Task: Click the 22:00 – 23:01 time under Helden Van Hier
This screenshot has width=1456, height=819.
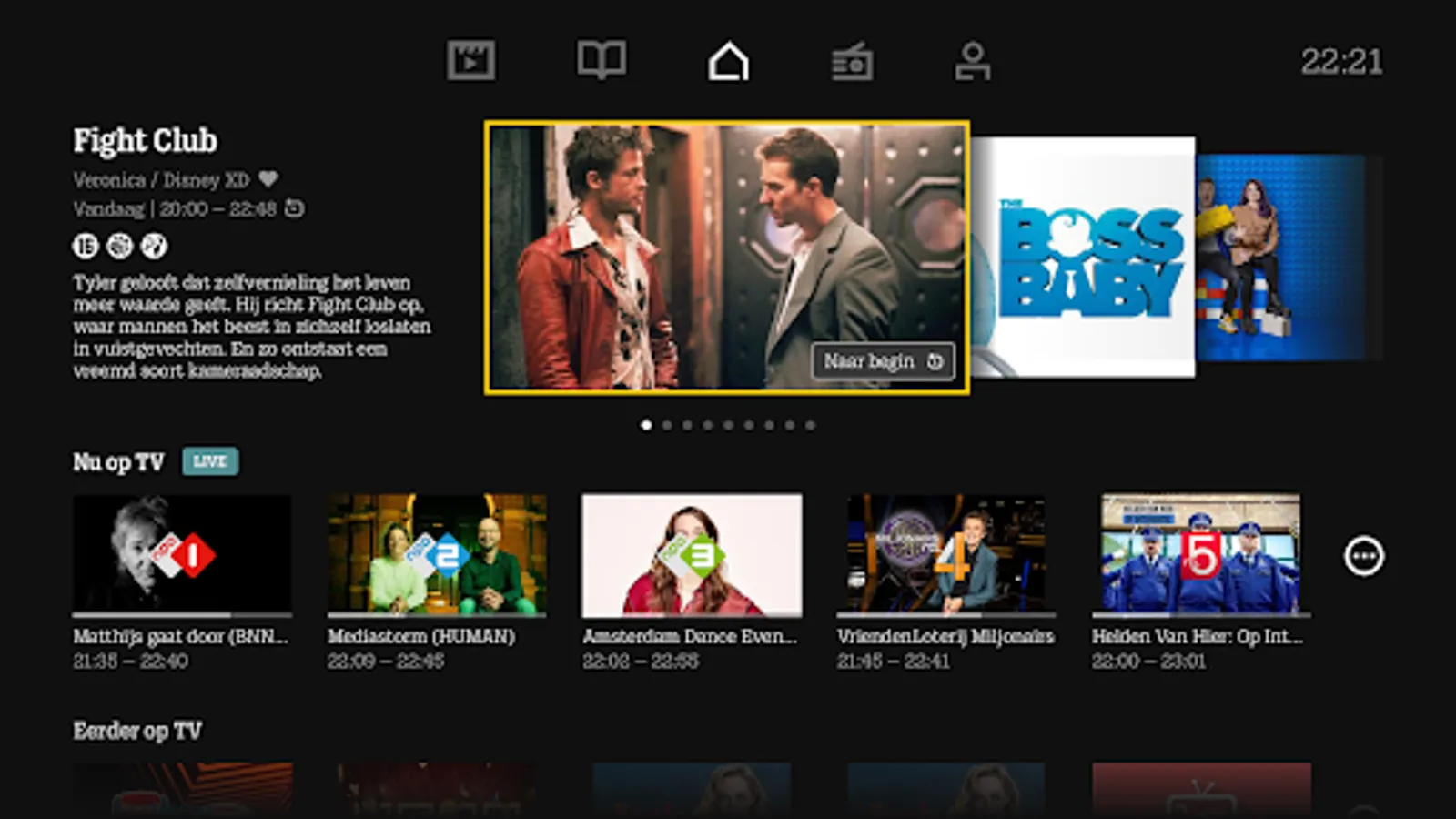Action: [x=1148, y=662]
